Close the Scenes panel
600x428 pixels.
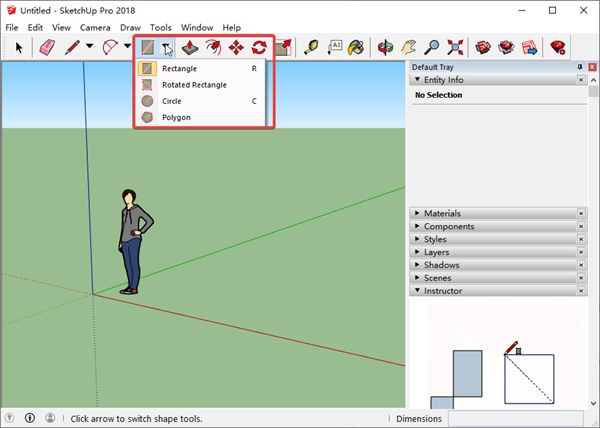click(x=581, y=278)
